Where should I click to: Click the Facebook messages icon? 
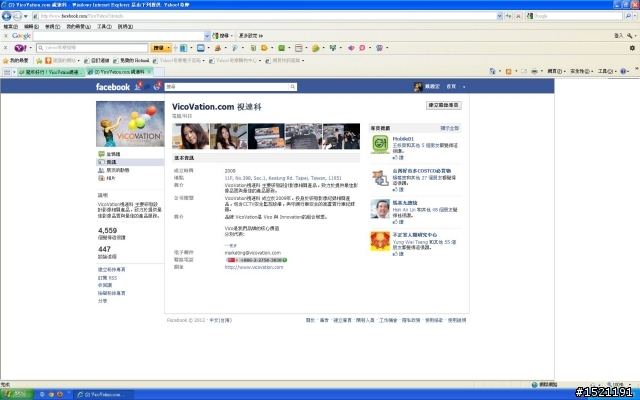[147, 87]
